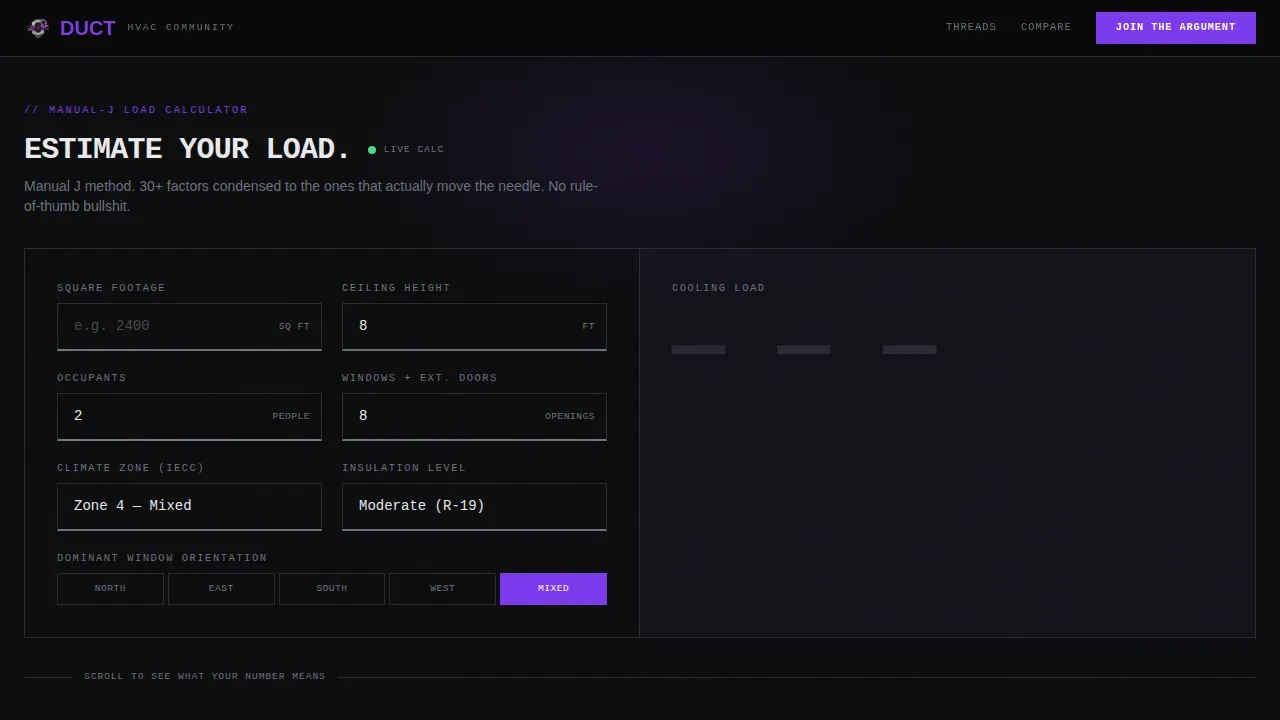
Task: Click the scroll hint divider text
Action: click(205, 677)
